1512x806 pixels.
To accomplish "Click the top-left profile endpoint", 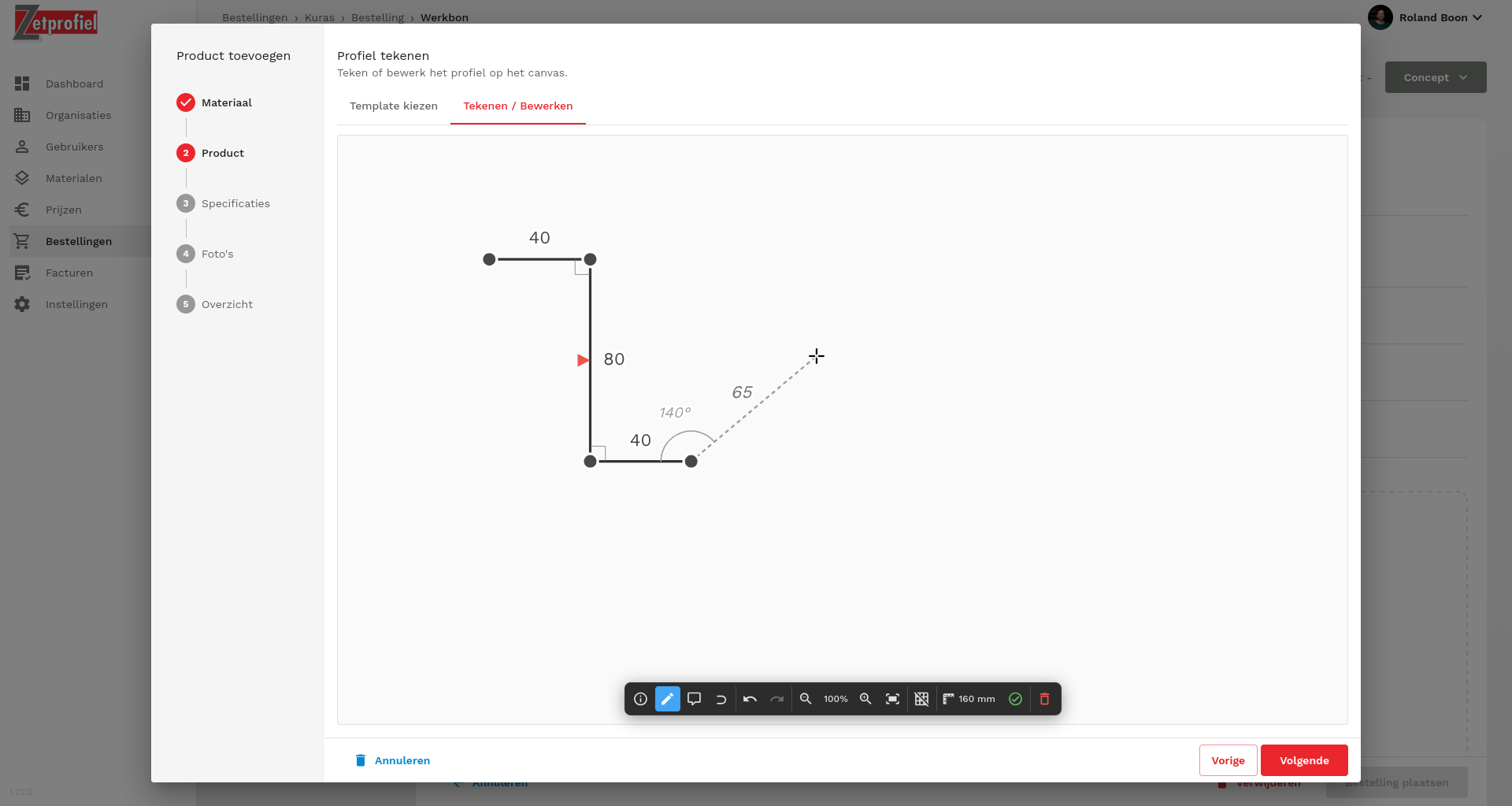I will 489,259.
